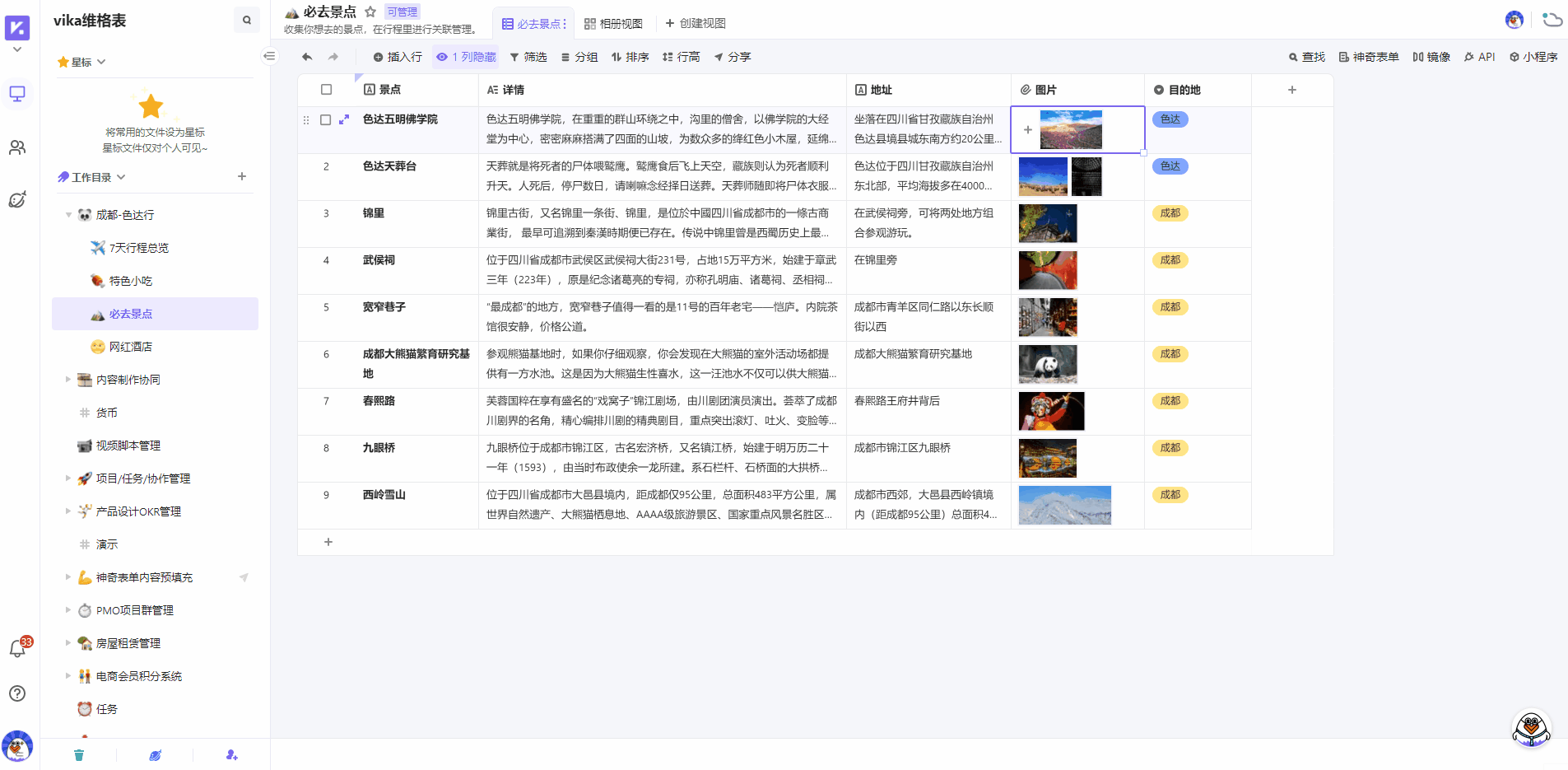Check the 色达五明佛学院 row checkbox

tap(326, 119)
